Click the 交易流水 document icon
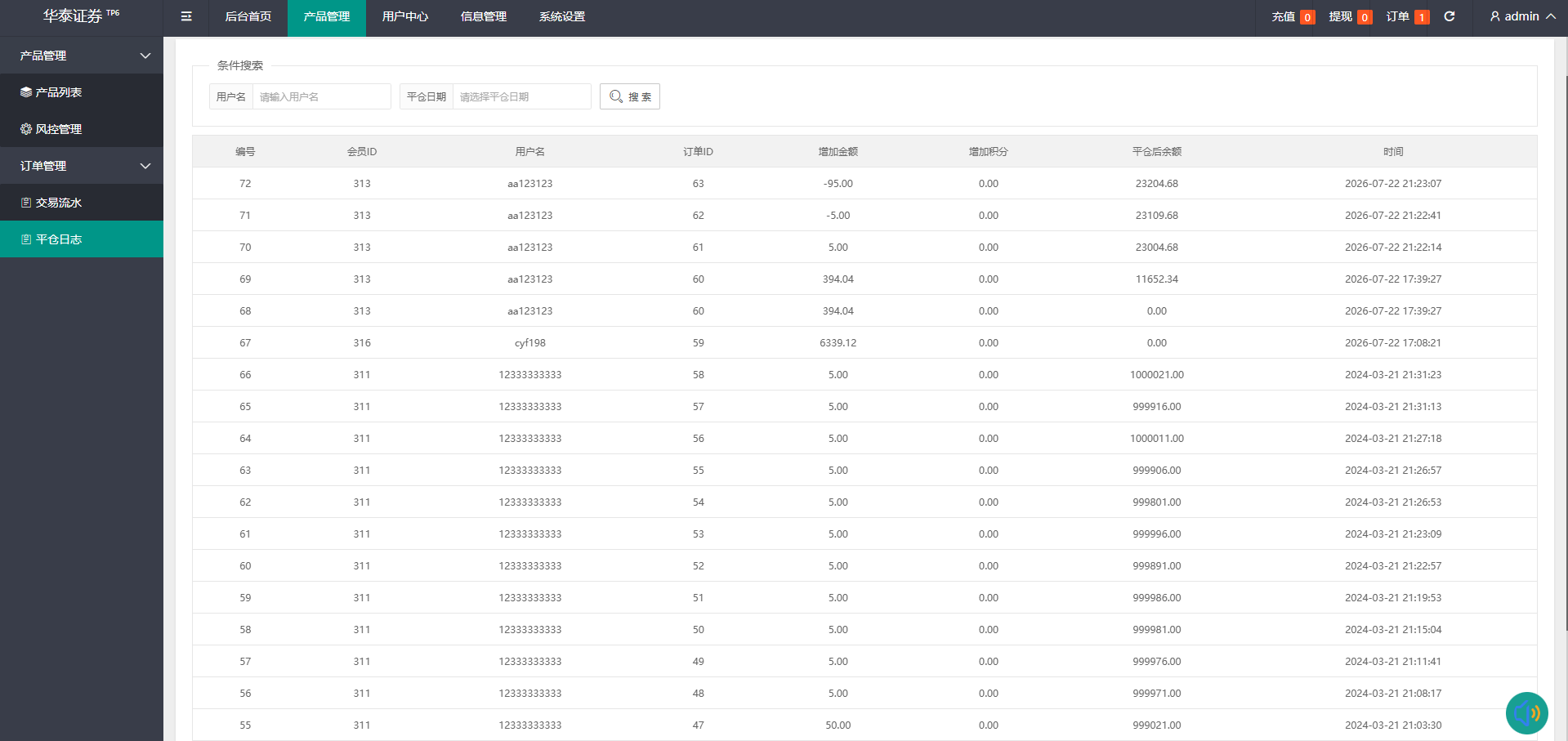 26,203
